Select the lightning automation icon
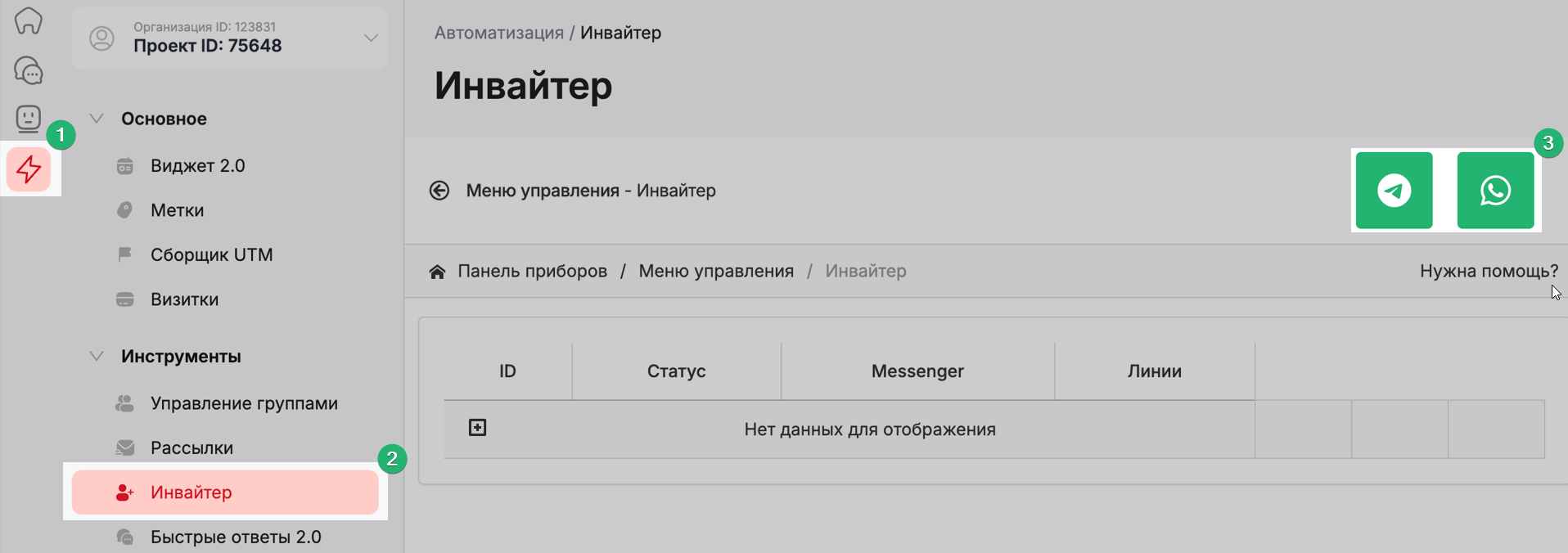 pyautogui.click(x=29, y=170)
